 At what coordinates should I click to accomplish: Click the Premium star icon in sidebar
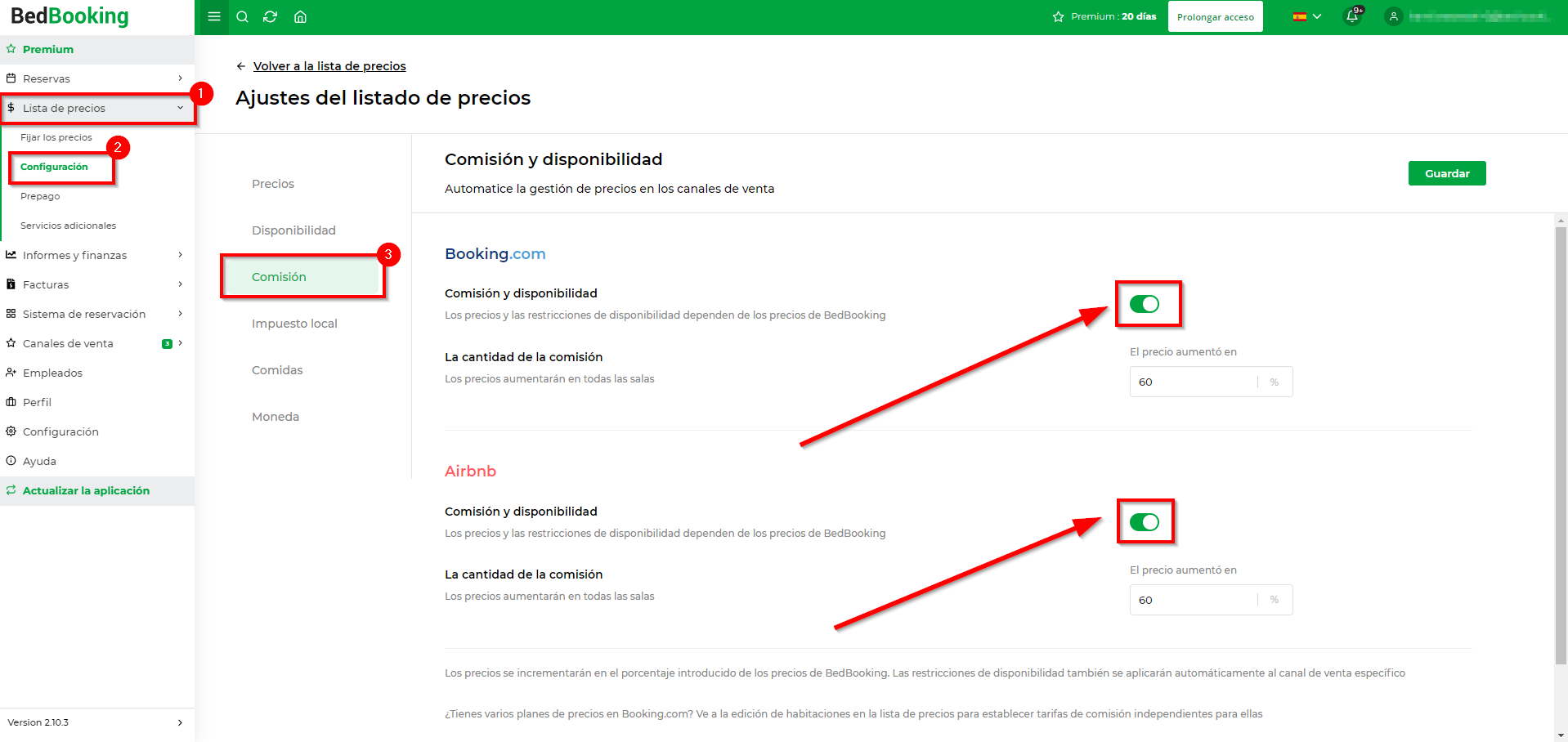point(11,49)
